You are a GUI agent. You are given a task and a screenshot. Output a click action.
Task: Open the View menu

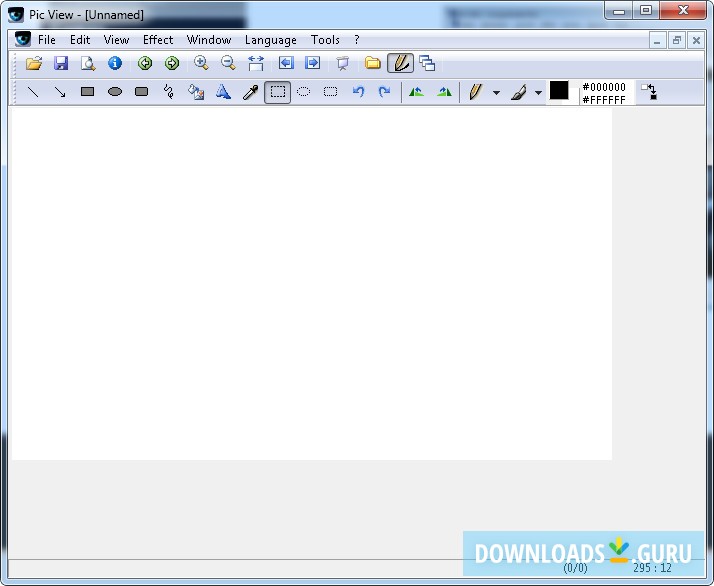[x=116, y=40]
